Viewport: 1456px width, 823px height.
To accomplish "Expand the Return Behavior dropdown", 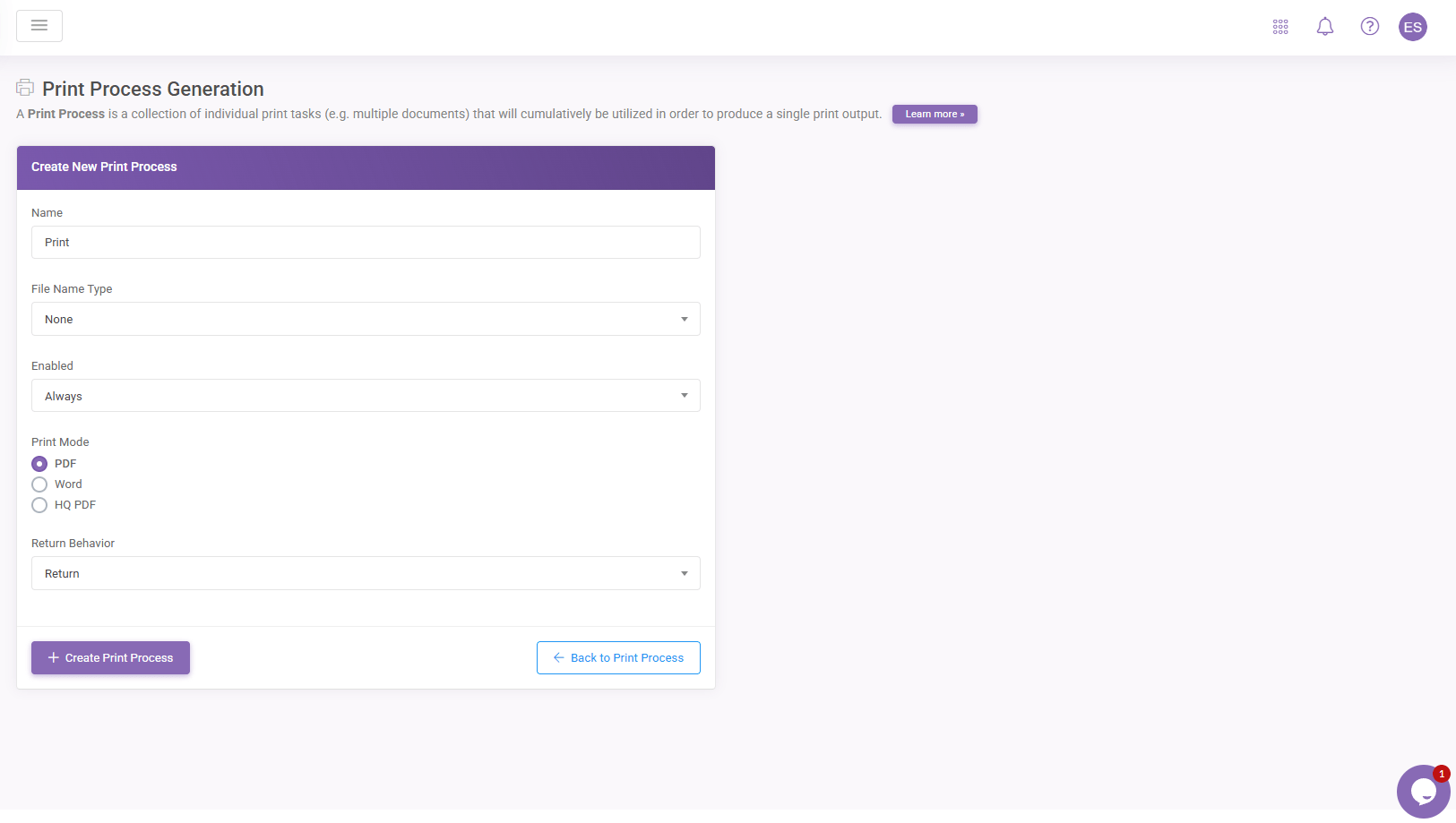I will 366,573.
